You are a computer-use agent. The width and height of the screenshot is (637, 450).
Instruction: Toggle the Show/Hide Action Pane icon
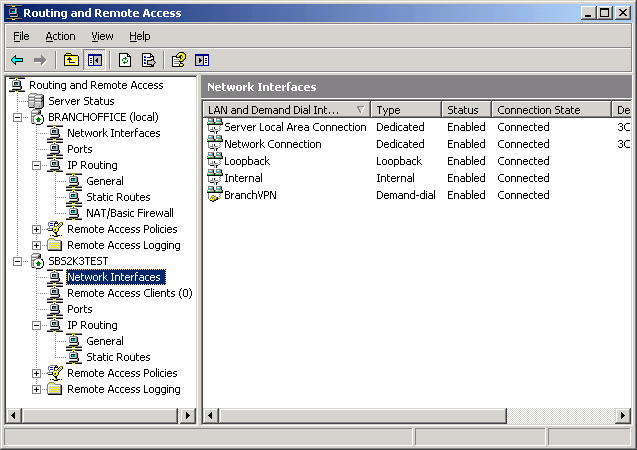pyautogui.click(x=202, y=61)
